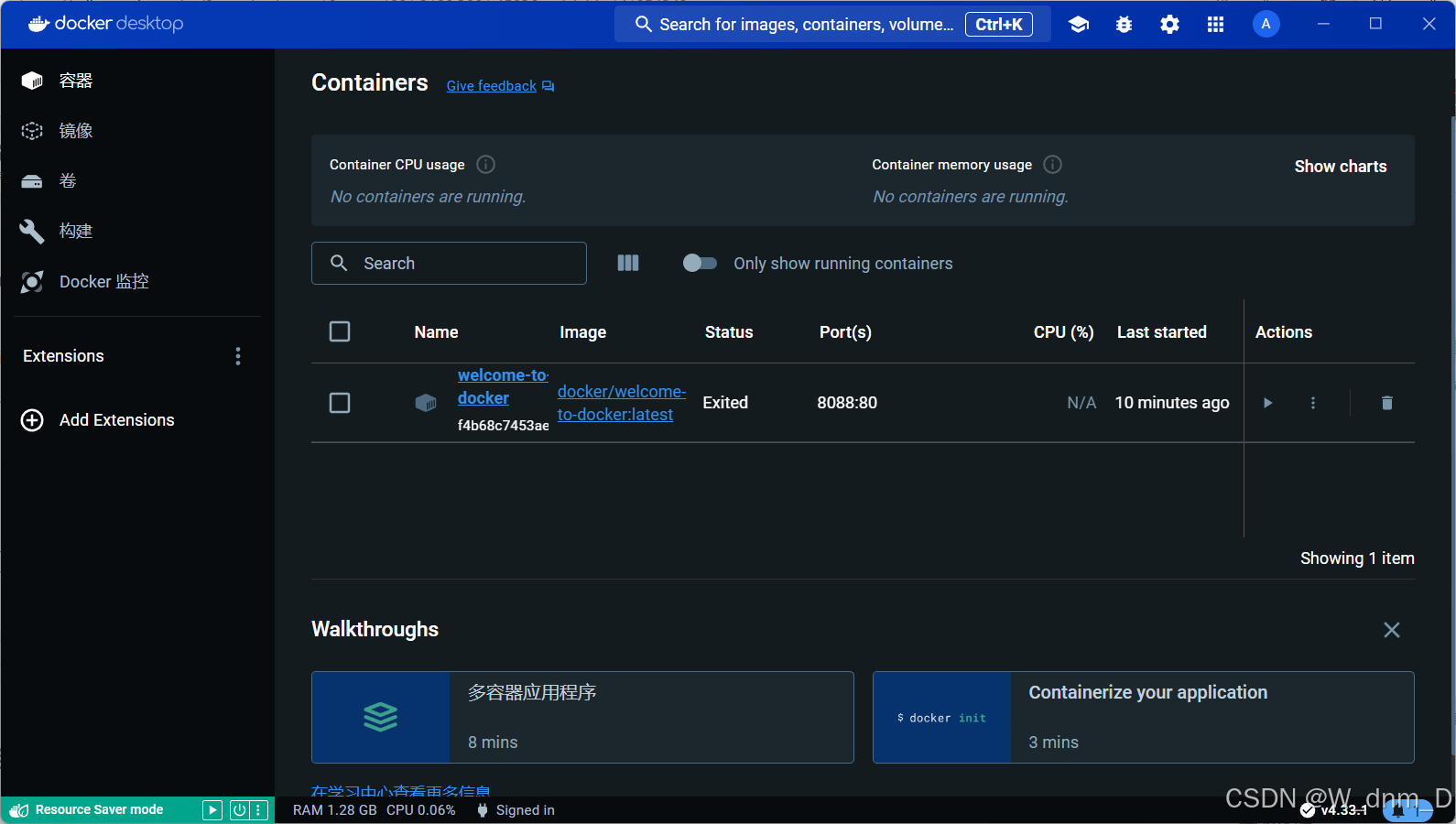Close the Walkthroughs section
The width and height of the screenshot is (1456, 824).
pyautogui.click(x=1392, y=630)
